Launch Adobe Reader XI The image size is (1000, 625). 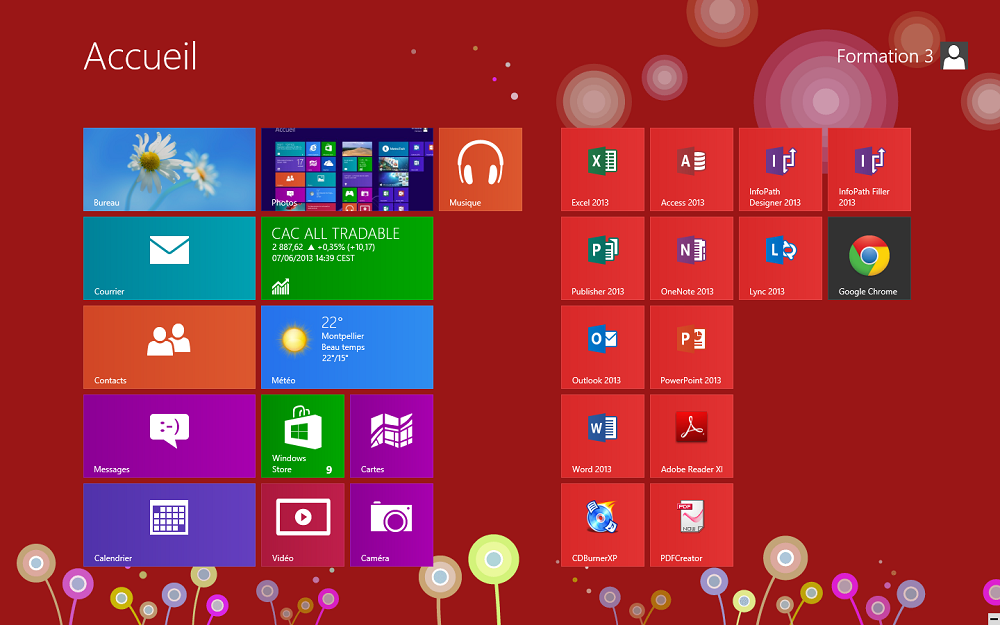tap(691, 436)
